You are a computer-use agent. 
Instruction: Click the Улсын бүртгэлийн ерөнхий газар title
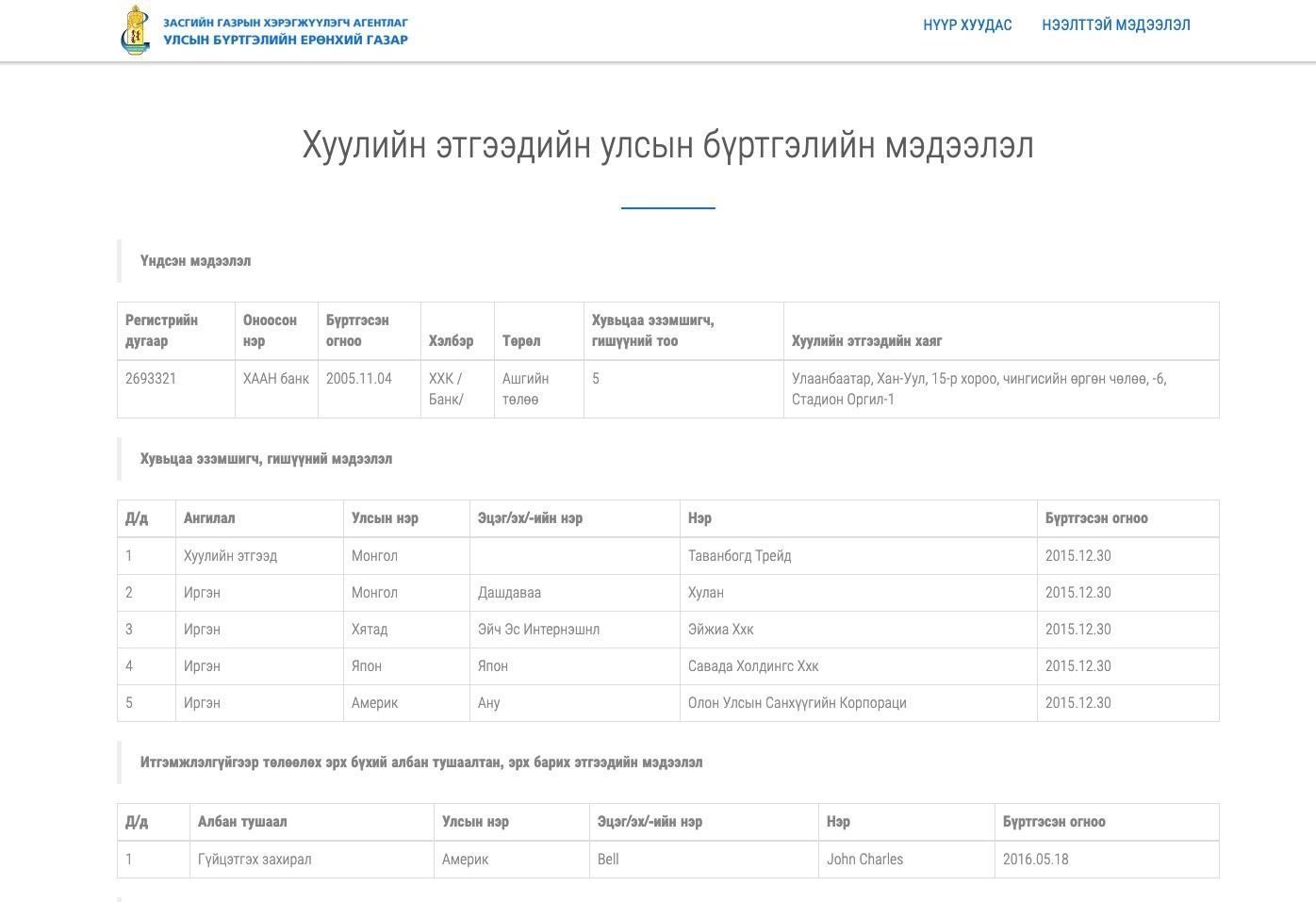click(x=285, y=40)
